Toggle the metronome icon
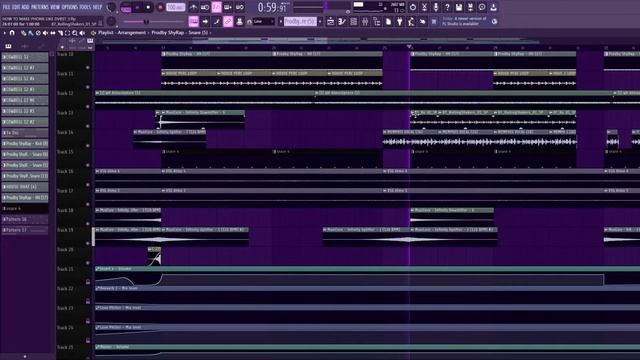 (x=193, y=7)
